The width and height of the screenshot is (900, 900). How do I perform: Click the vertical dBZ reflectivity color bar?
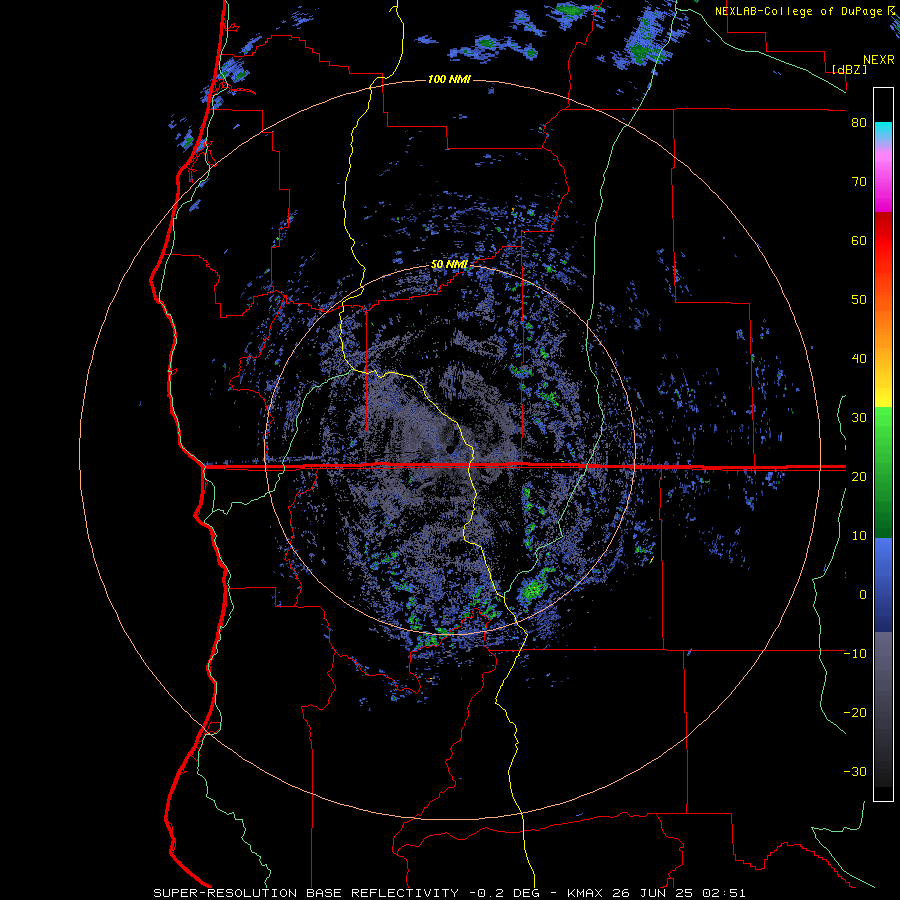pyautogui.click(x=883, y=444)
